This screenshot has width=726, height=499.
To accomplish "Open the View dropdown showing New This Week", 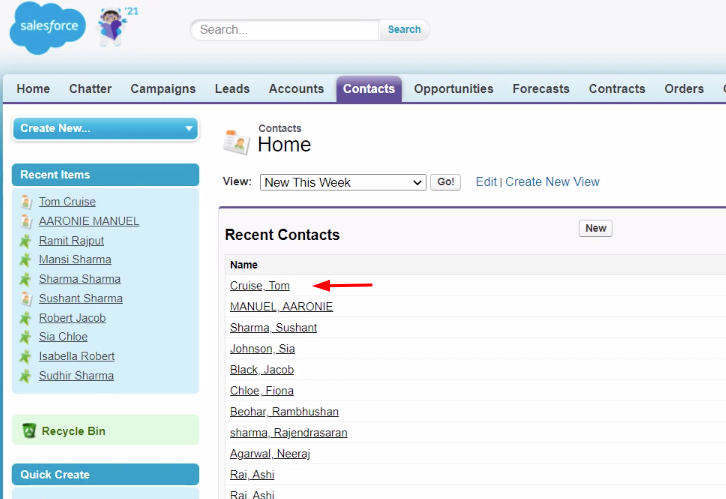I will point(343,182).
